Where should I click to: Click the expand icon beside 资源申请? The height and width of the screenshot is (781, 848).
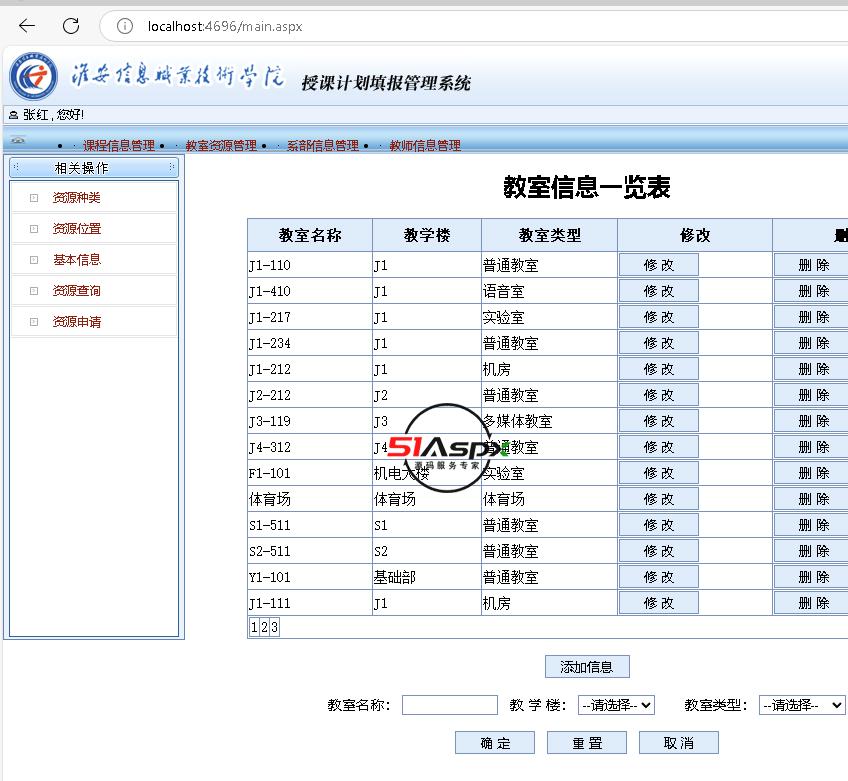click(34, 322)
